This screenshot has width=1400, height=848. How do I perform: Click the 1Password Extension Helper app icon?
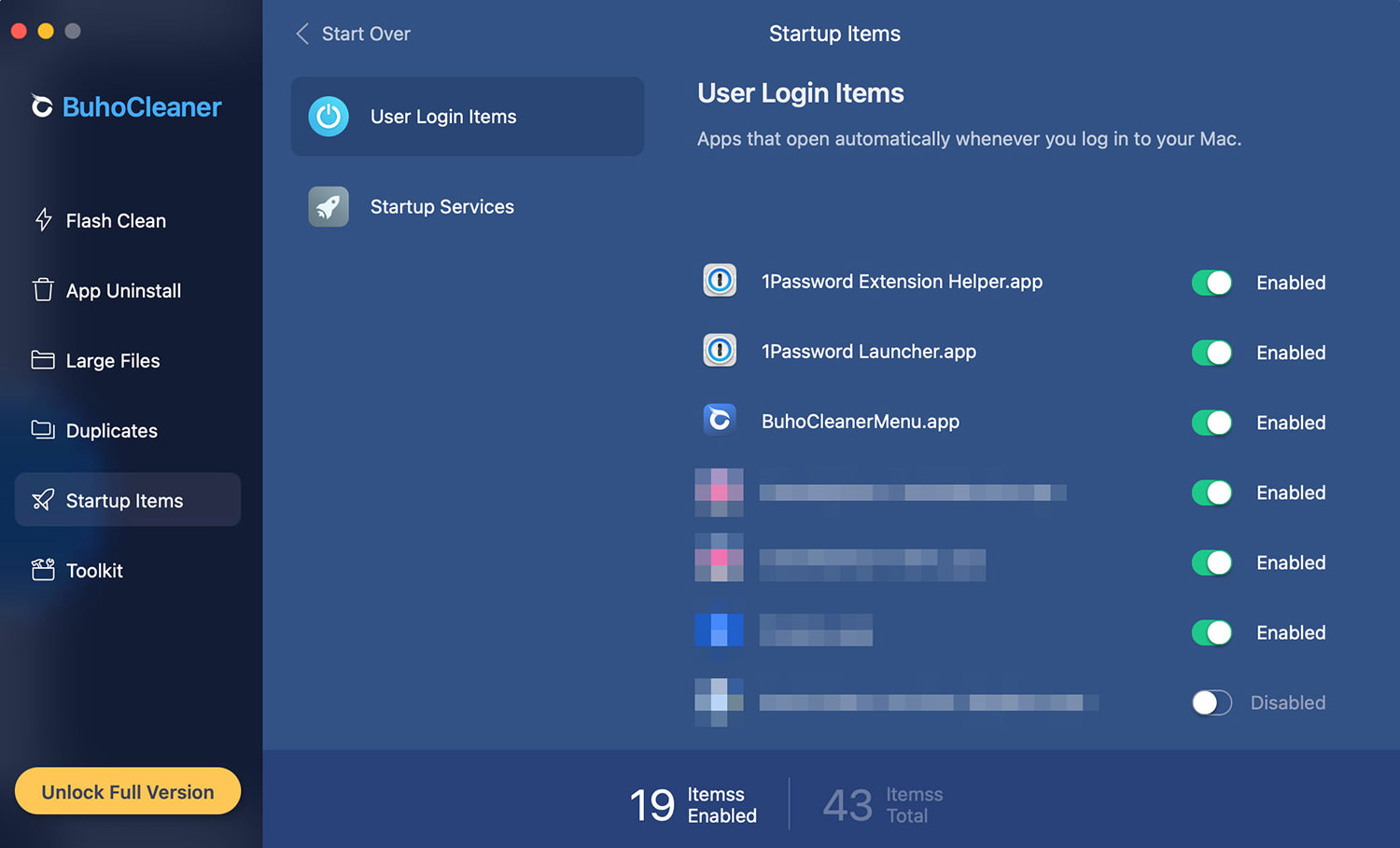pos(720,281)
